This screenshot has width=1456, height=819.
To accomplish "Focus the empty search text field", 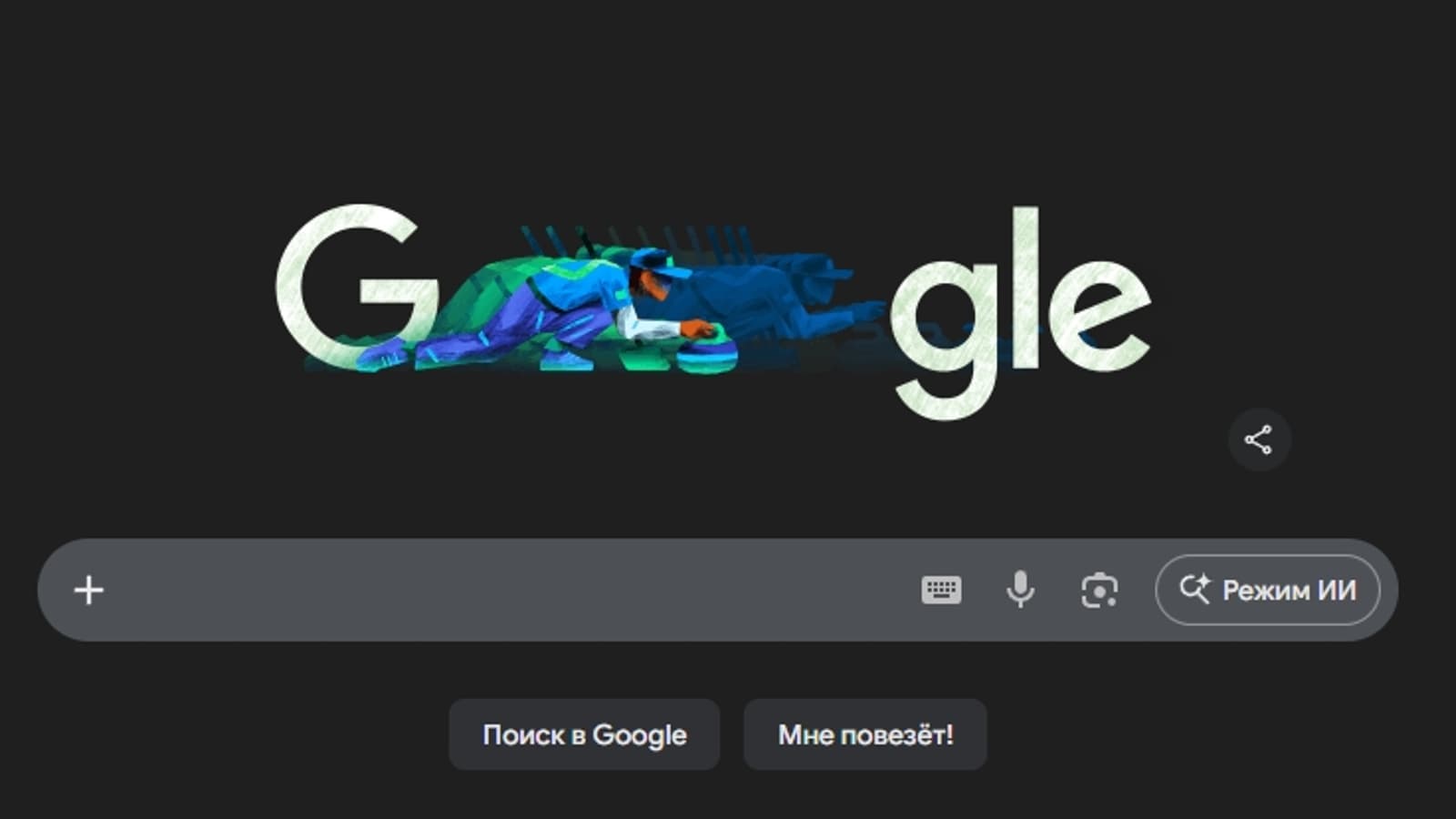I will (x=510, y=590).
